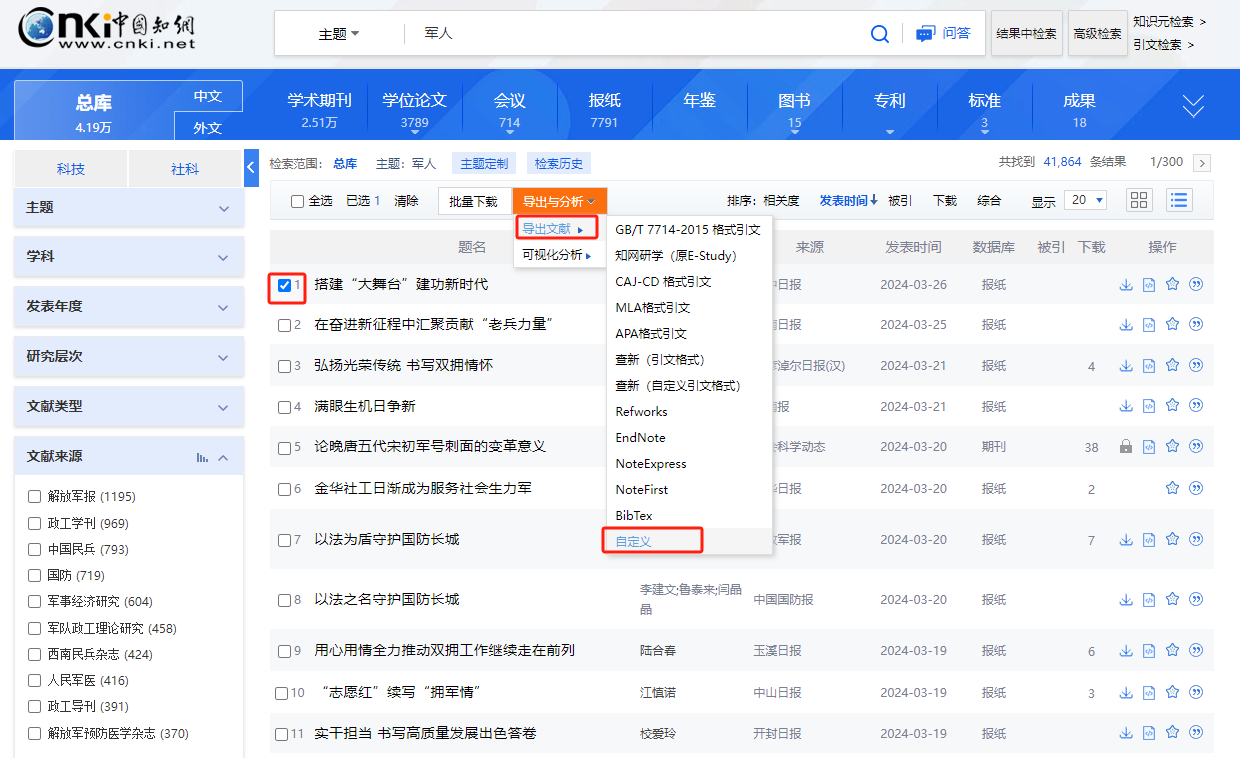
Task: Cite the article 搭建"大舞台"建功新时代
Action: (1196, 284)
